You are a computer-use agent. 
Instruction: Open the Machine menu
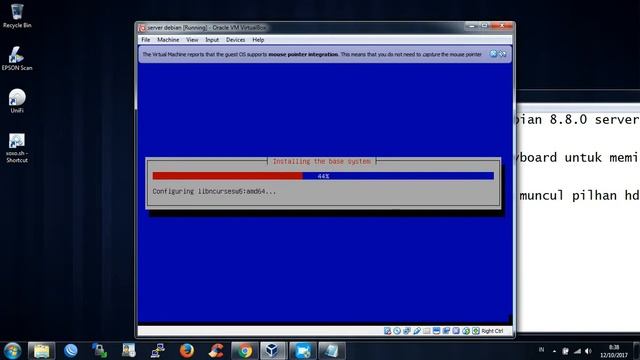[x=168, y=40]
